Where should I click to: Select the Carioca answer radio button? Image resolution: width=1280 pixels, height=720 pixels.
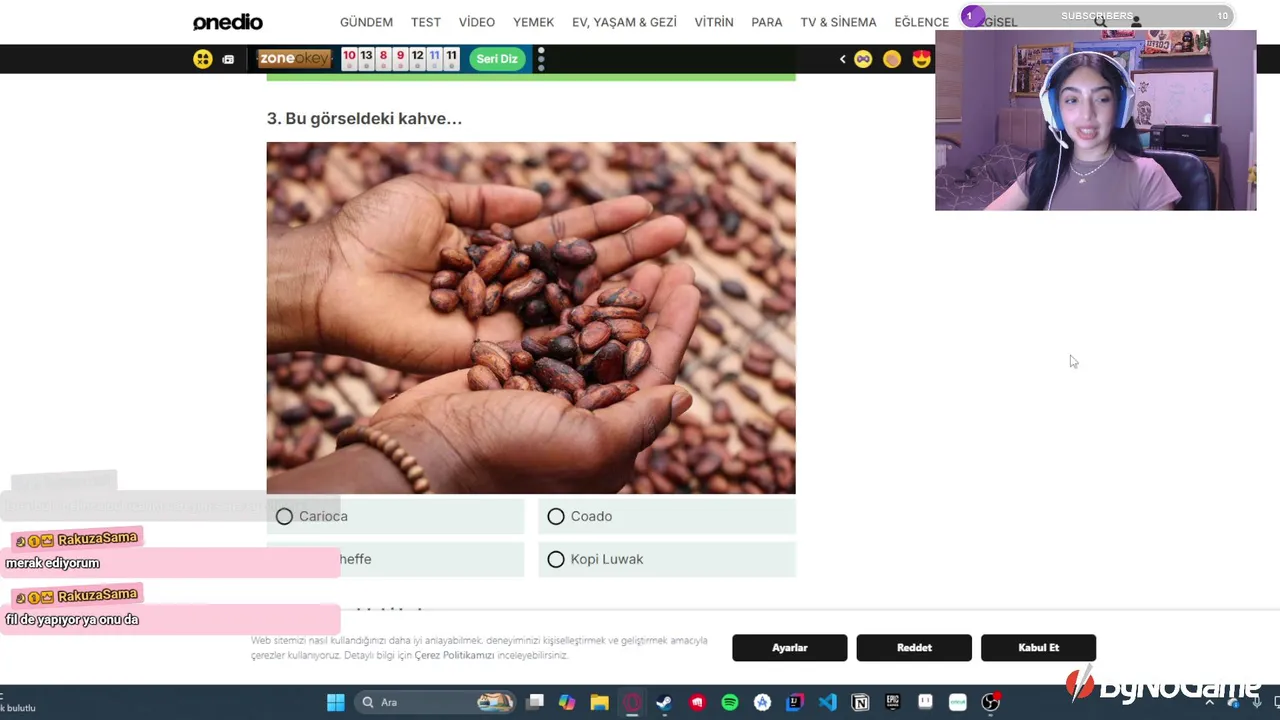(284, 516)
